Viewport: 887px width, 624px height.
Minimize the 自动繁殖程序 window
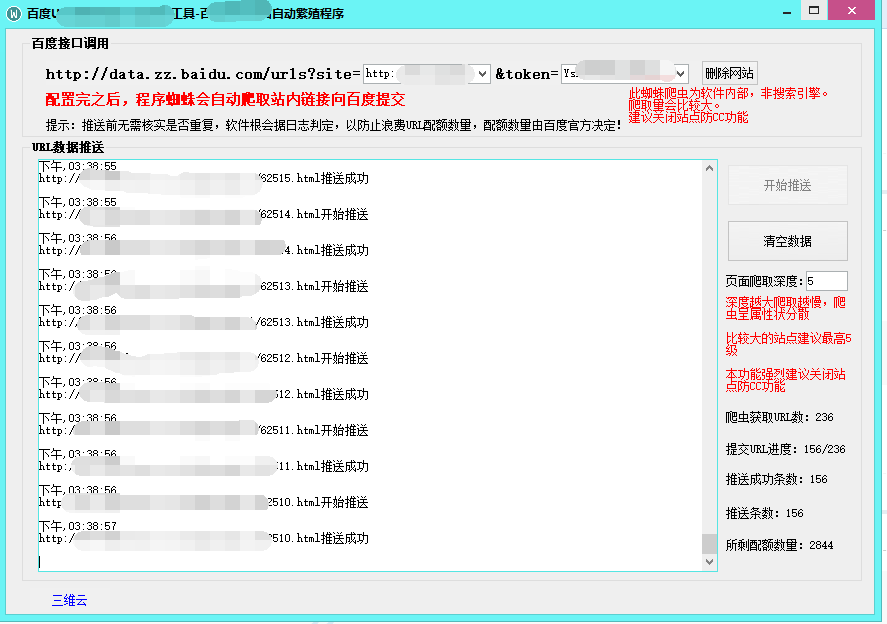pyautogui.click(x=786, y=10)
